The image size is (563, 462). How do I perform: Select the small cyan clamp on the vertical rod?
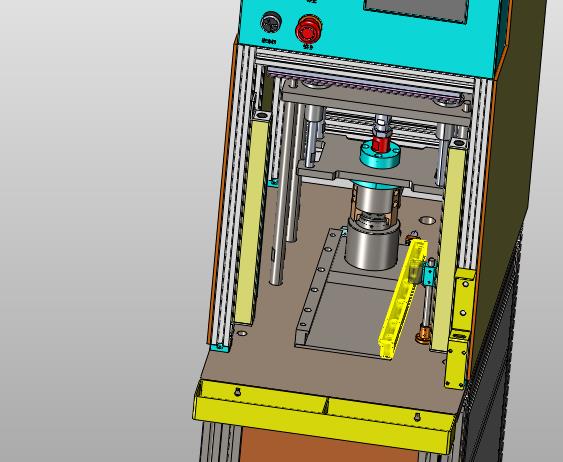pyautogui.click(x=429, y=274)
